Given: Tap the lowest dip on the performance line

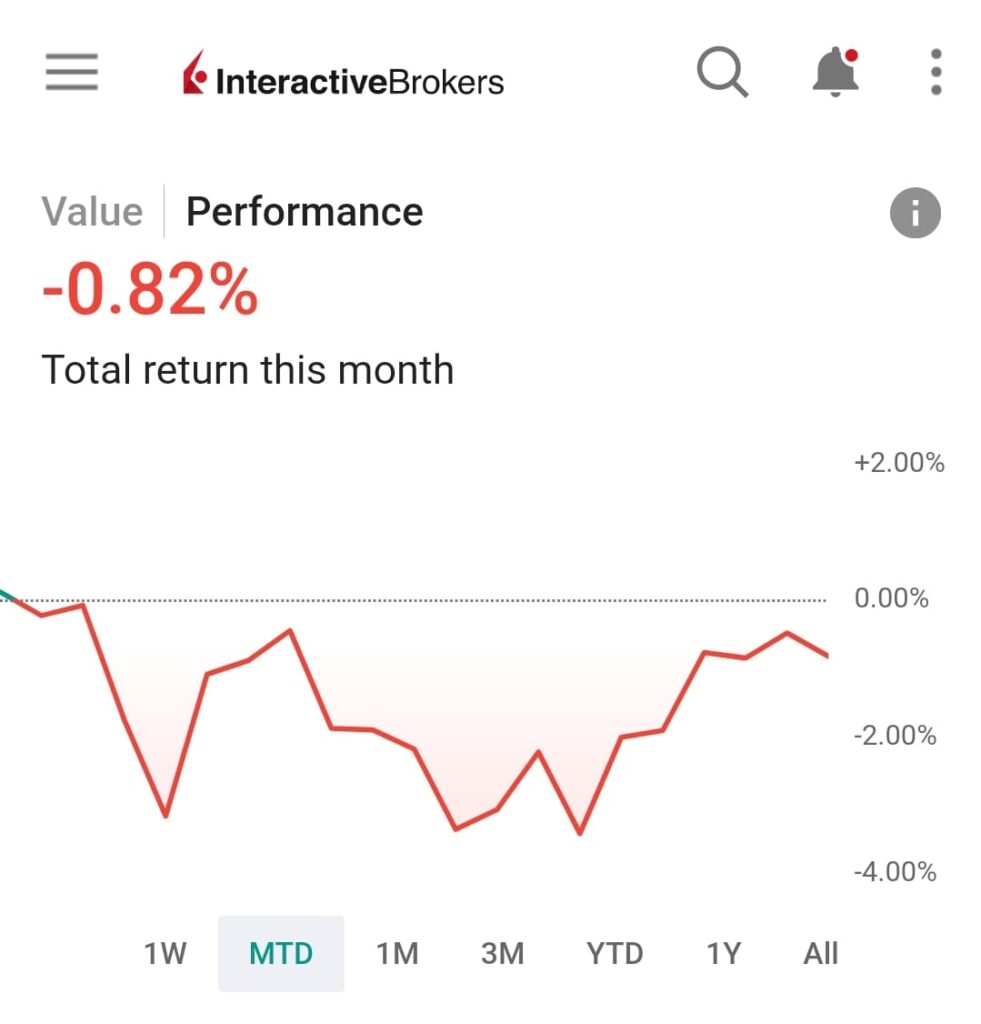Looking at the screenshot, I should coord(579,833).
